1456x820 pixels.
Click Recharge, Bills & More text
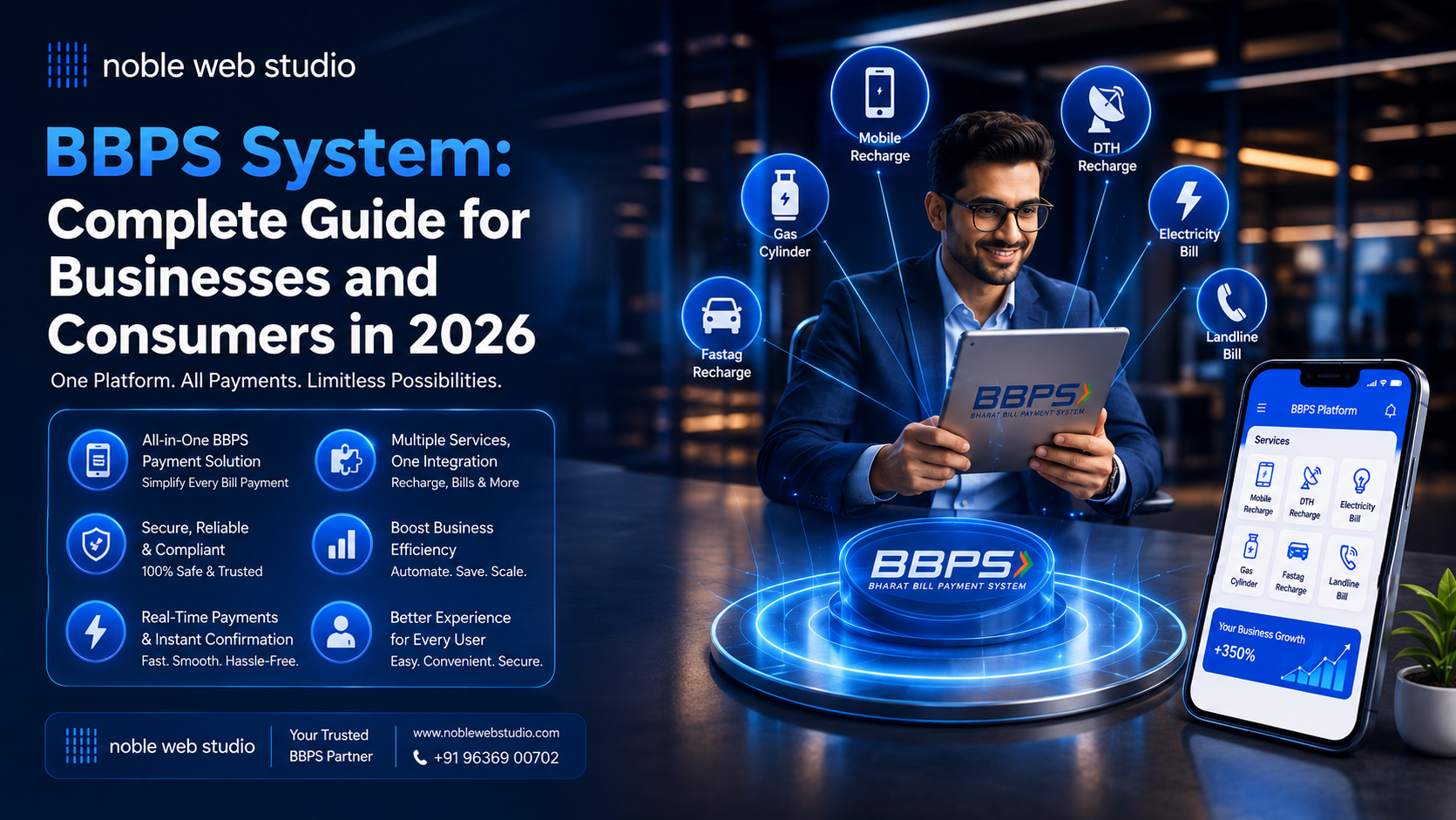pos(455,483)
